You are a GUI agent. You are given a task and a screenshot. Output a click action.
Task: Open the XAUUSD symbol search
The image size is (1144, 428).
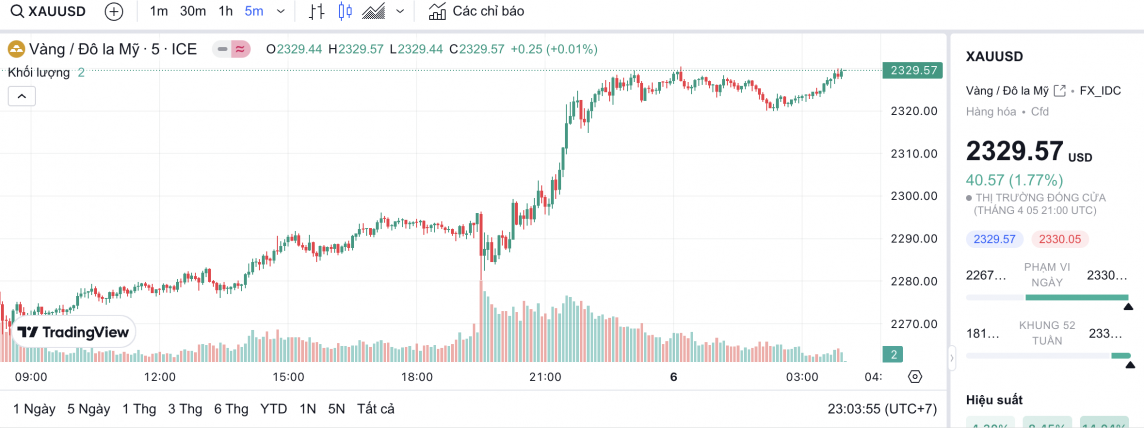point(50,12)
